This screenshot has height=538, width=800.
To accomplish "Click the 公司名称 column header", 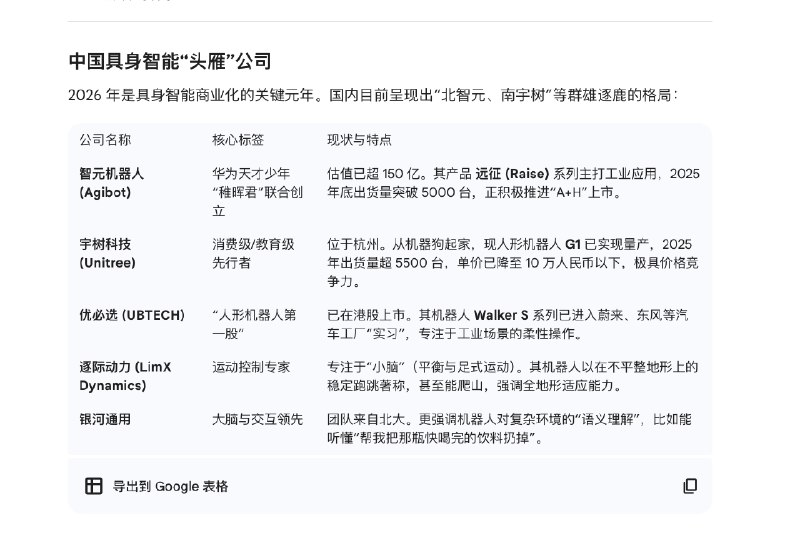I will (x=105, y=140).
